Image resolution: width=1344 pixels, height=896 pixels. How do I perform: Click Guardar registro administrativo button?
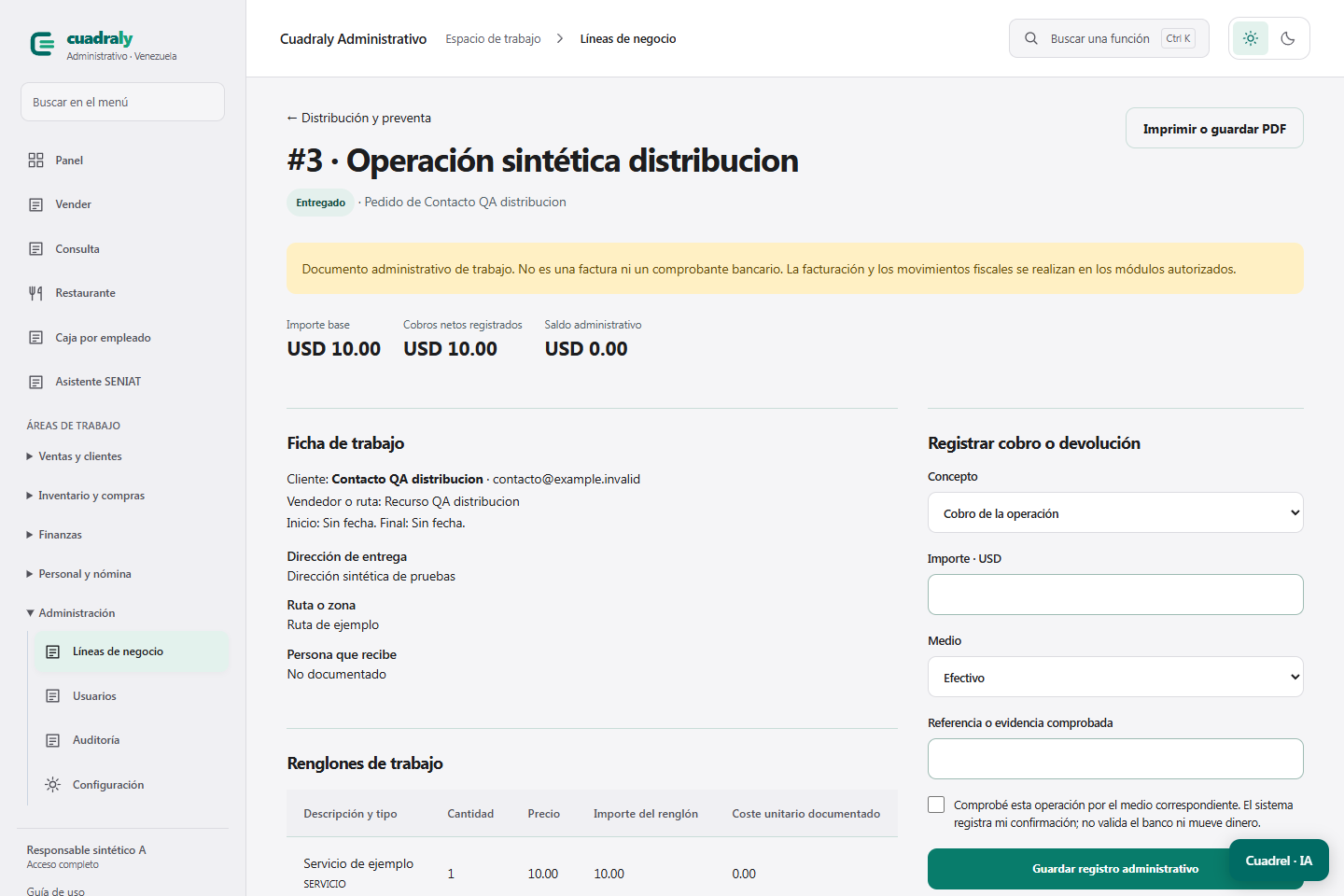(1115, 869)
